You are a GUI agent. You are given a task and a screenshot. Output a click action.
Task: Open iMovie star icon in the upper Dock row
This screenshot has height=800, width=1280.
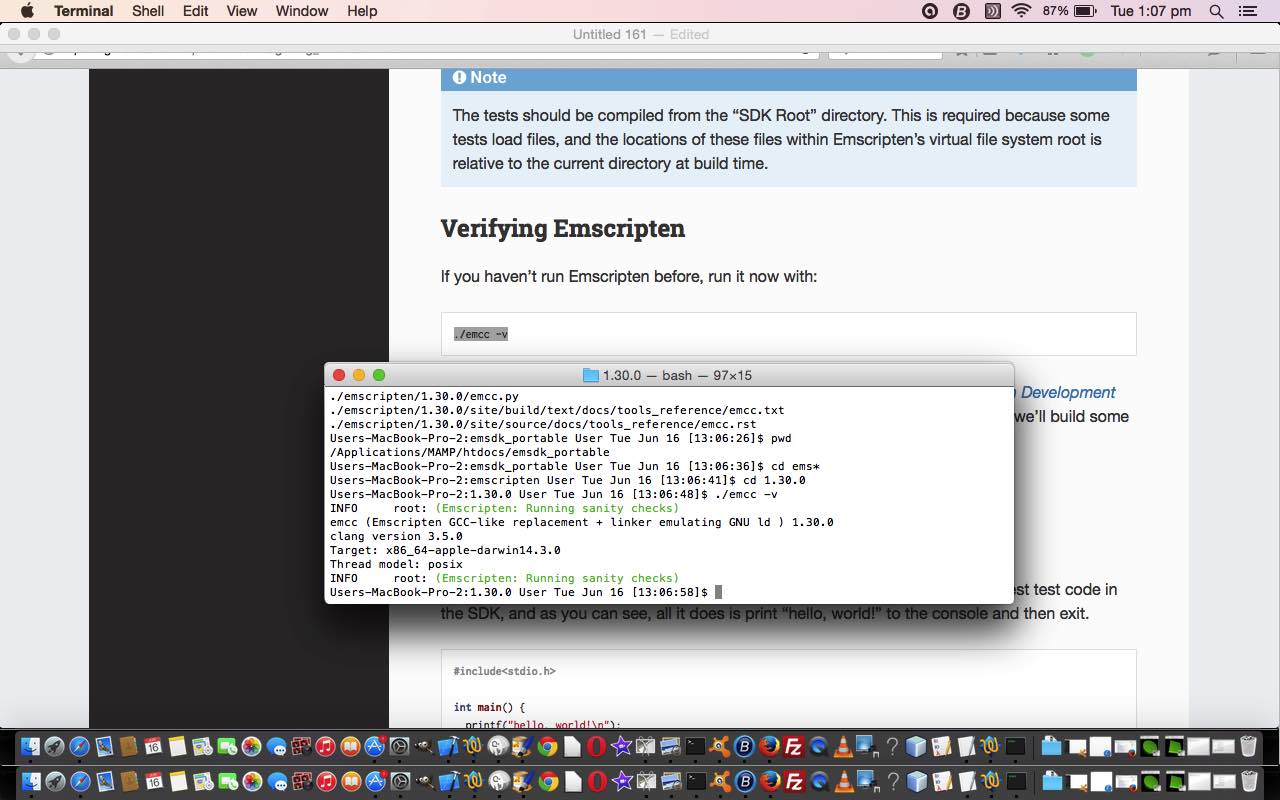621,746
